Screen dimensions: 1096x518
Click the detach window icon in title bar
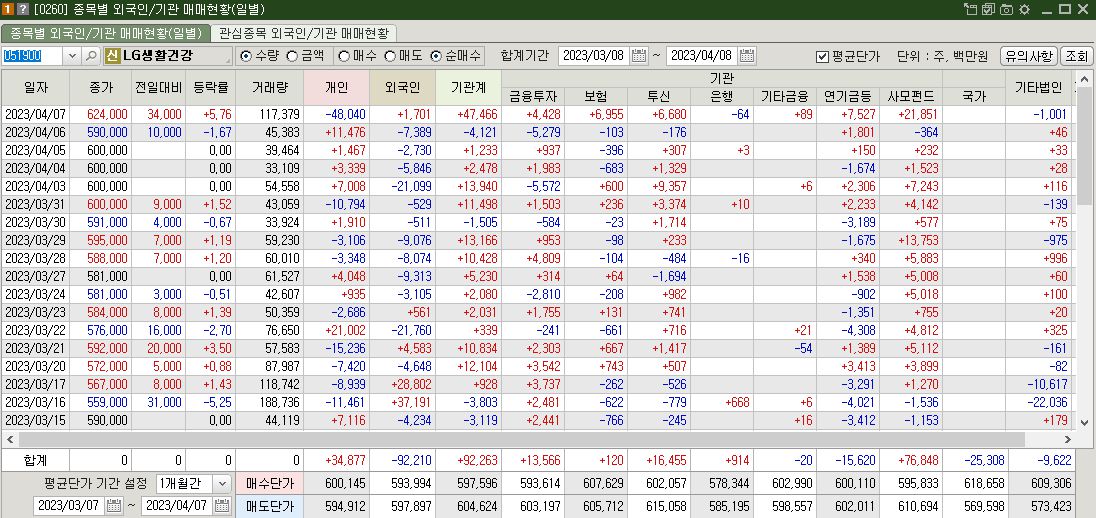point(971,9)
